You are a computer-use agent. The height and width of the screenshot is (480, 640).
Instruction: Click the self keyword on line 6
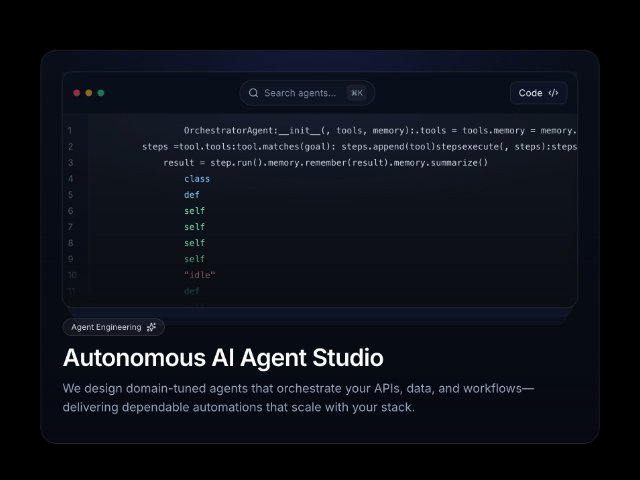point(194,211)
